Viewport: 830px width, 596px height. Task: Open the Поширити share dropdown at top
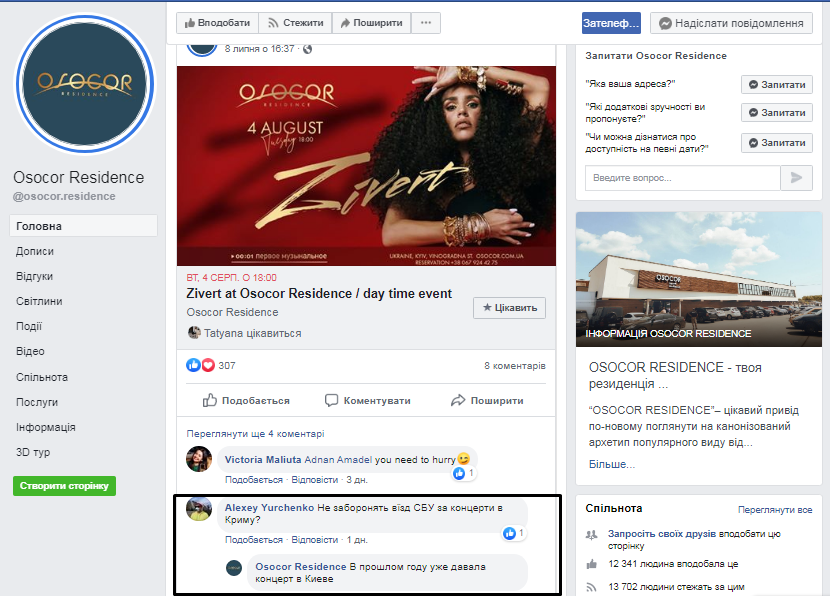370,23
